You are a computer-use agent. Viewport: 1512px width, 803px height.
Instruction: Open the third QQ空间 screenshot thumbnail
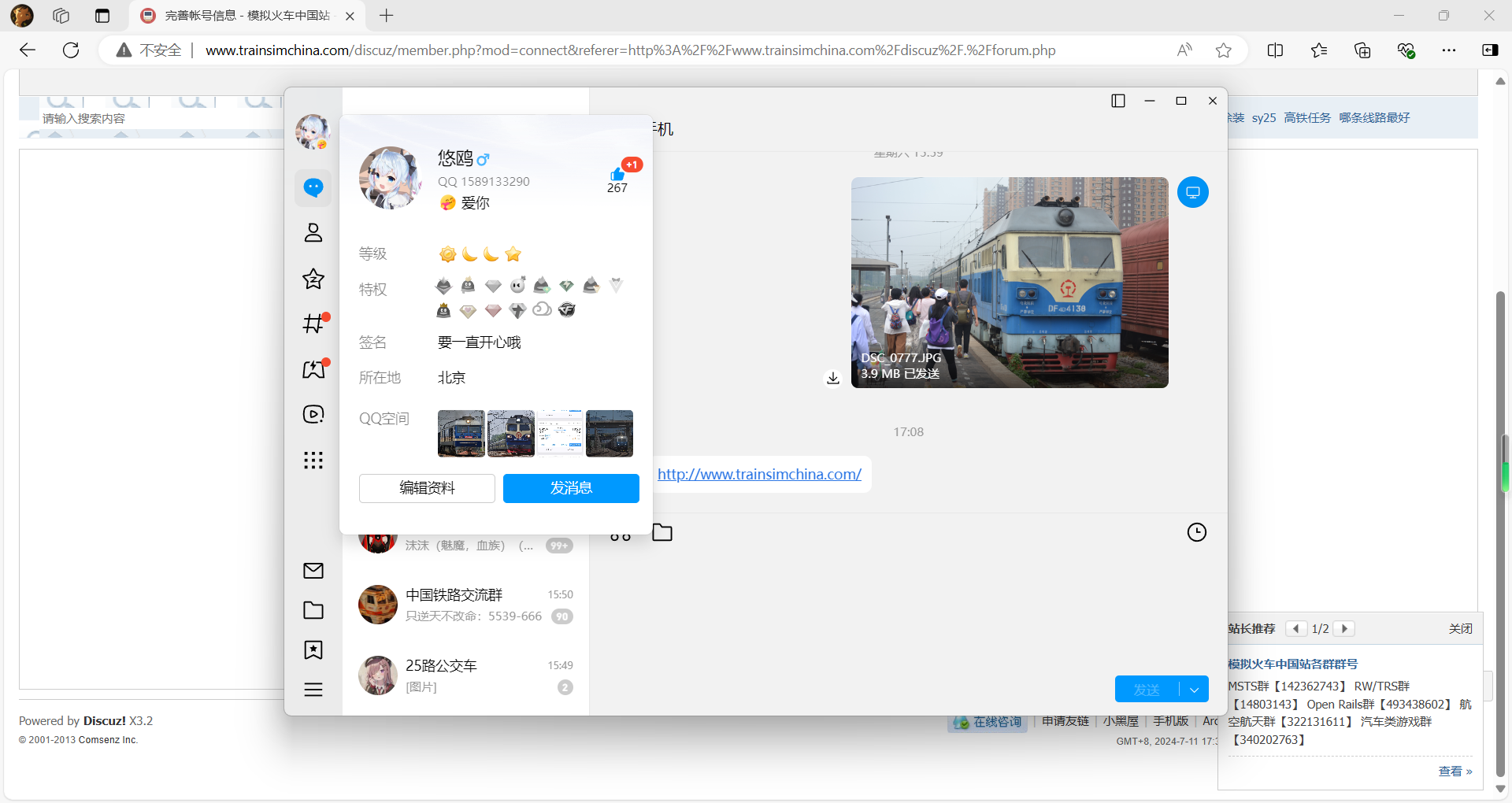560,433
